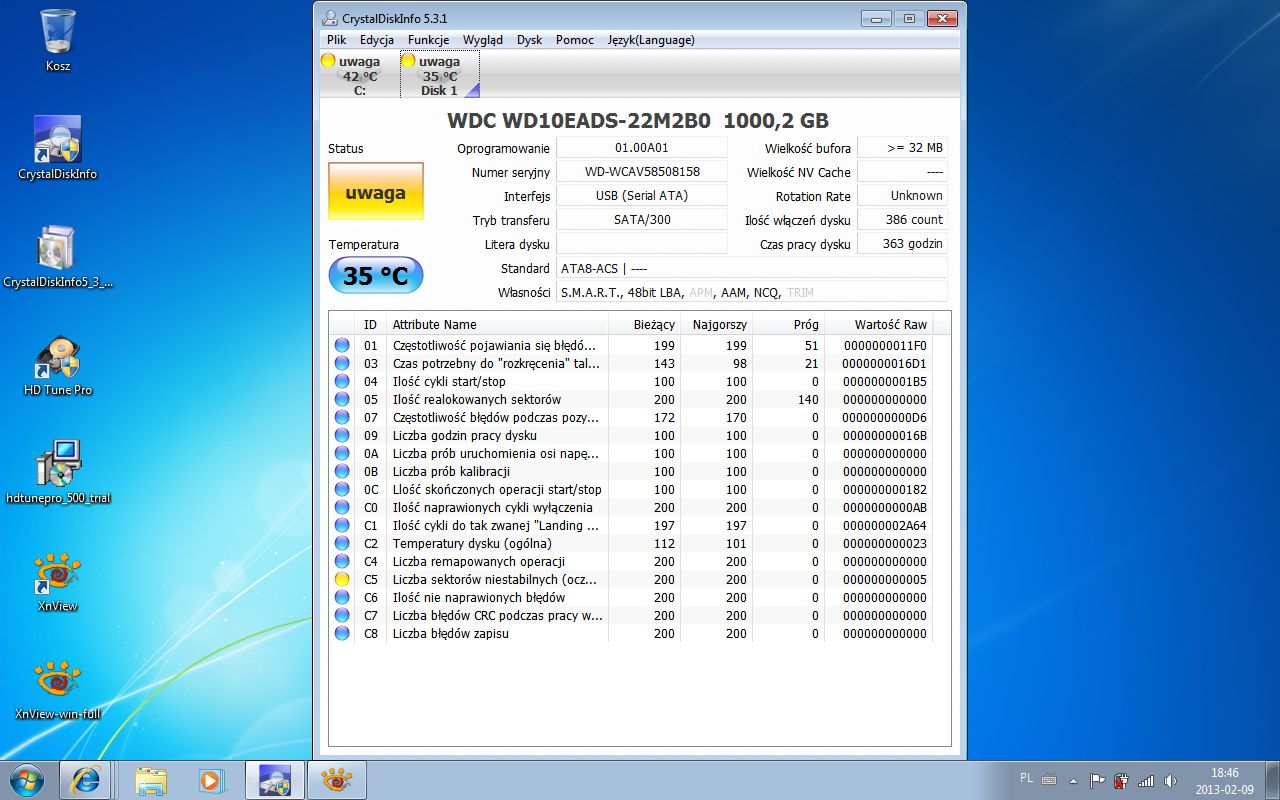Click the status orb beside attribute C8
The image size is (1280, 800).
342,633
